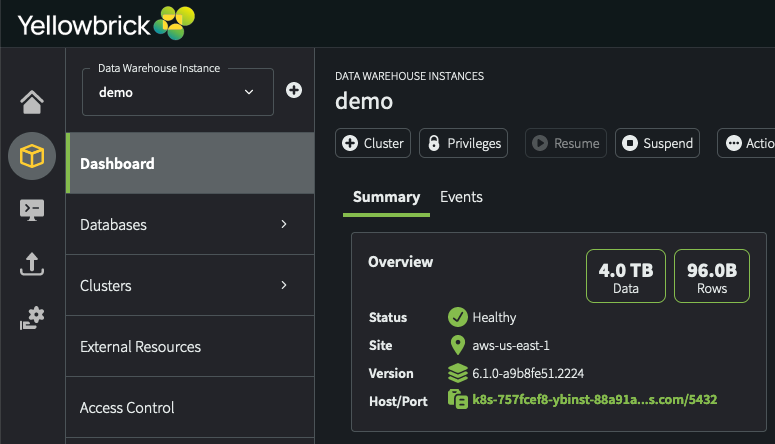Click the Yellowbrick logo
This screenshot has width=775, height=444.
pyautogui.click(x=106, y=22)
